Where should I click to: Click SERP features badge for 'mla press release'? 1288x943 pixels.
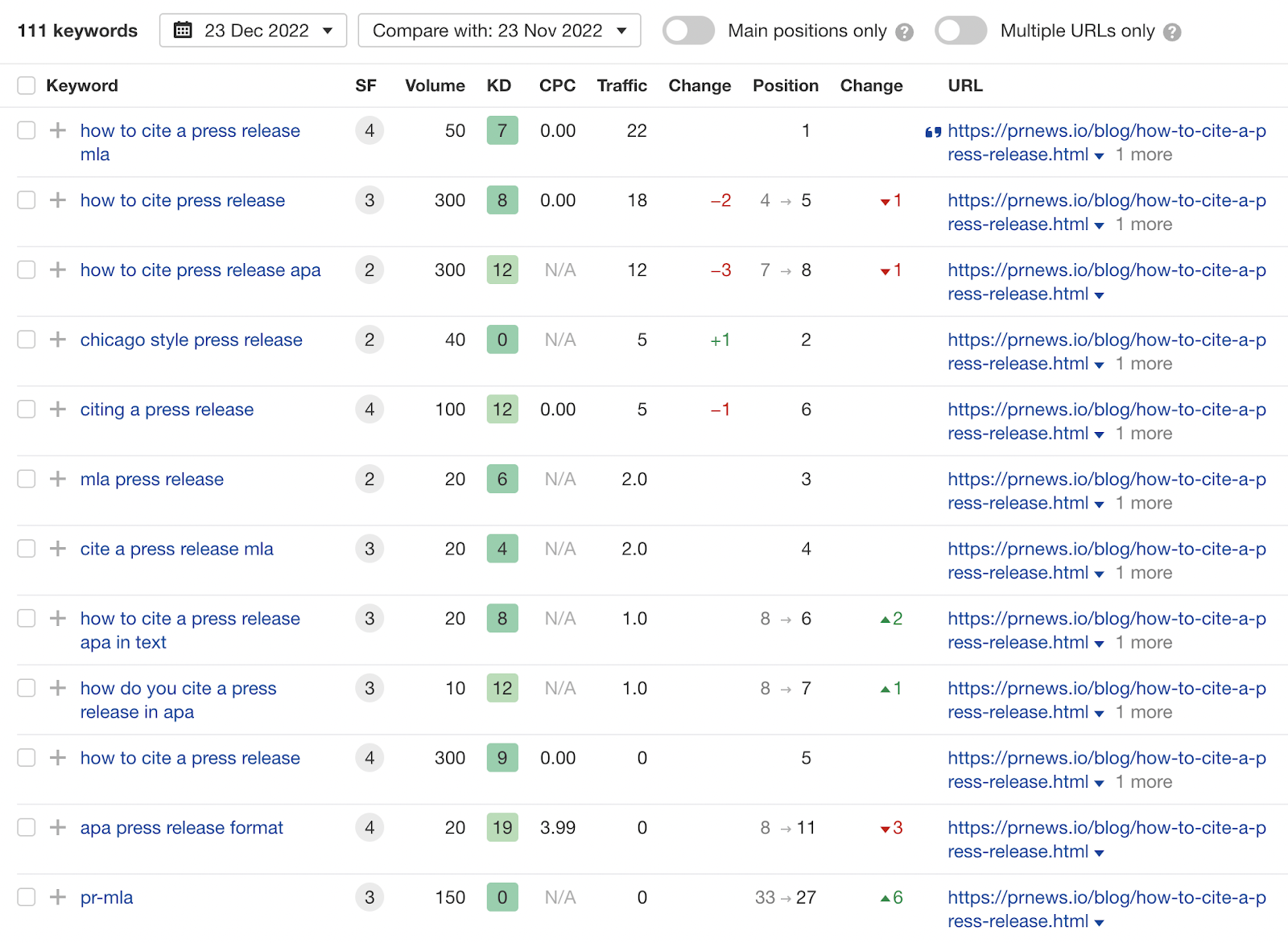(x=369, y=479)
